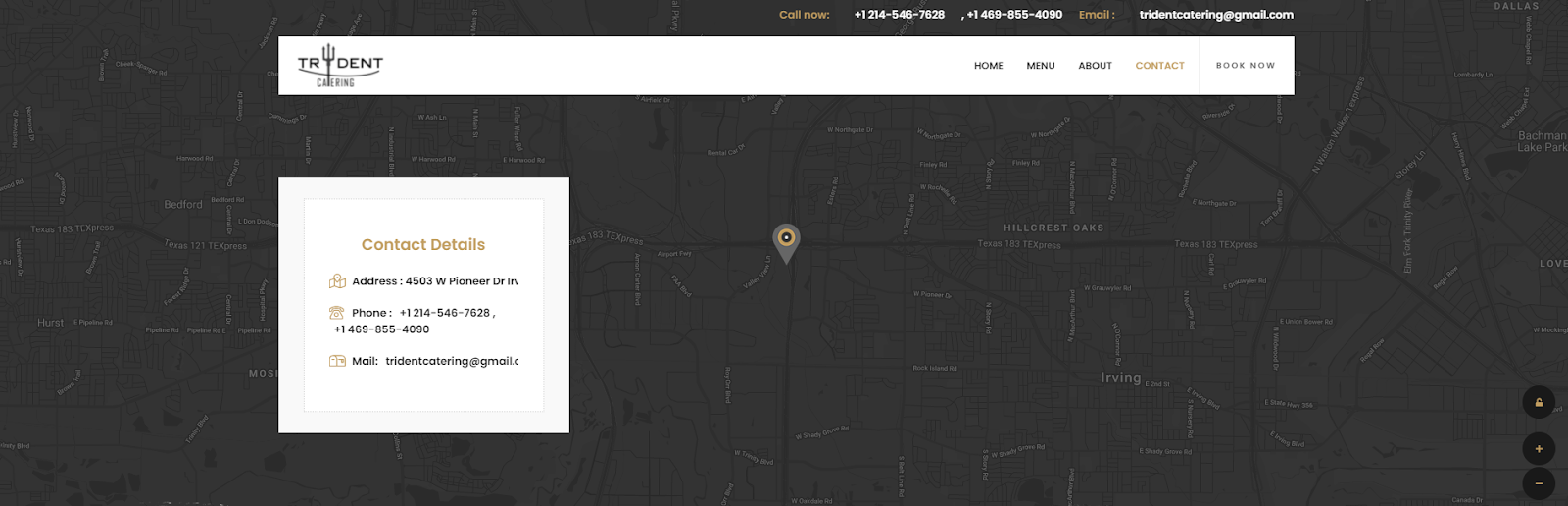The height and width of the screenshot is (506, 1568).
Task: Click the address building icon
Action: coord(337,281)
